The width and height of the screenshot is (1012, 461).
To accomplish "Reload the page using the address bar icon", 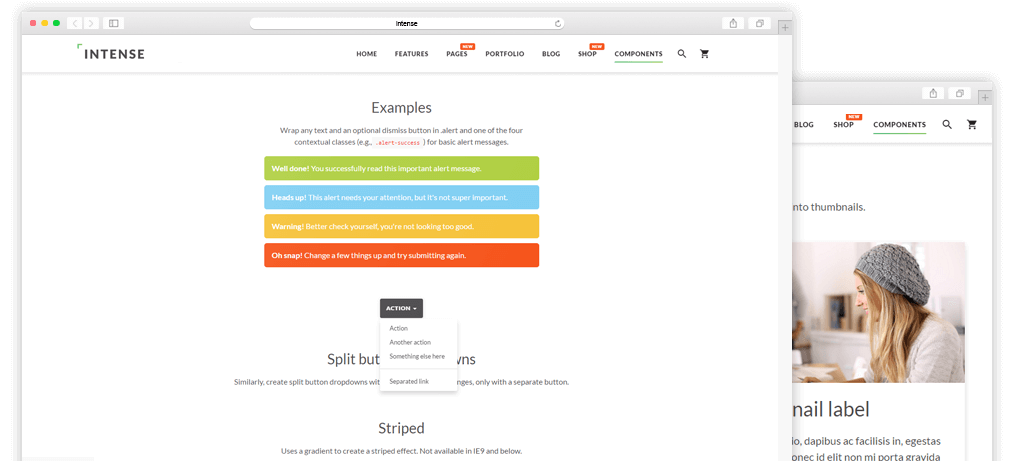I will (558, 23).
